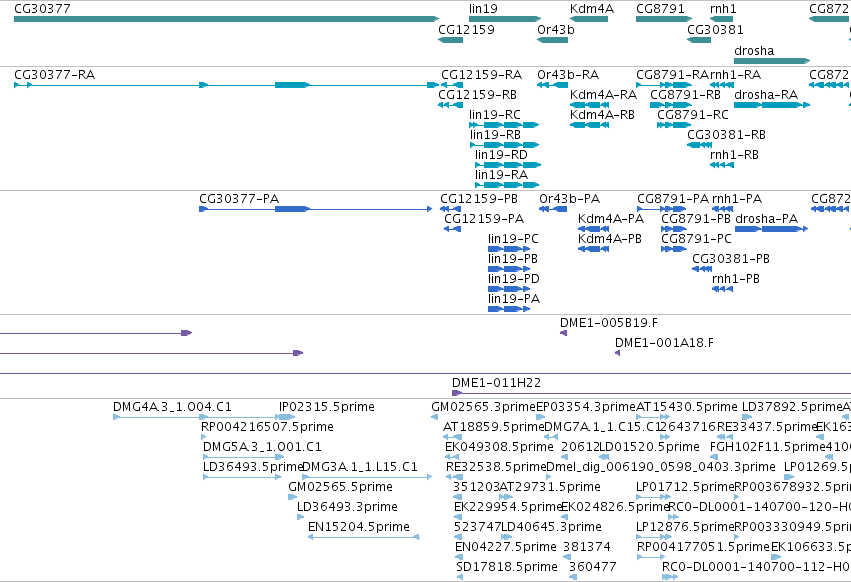The height and width of the screenshot is (582, 851).
Task: Select the EN15204.5prime EST label
Action: (x=359, y=527)
